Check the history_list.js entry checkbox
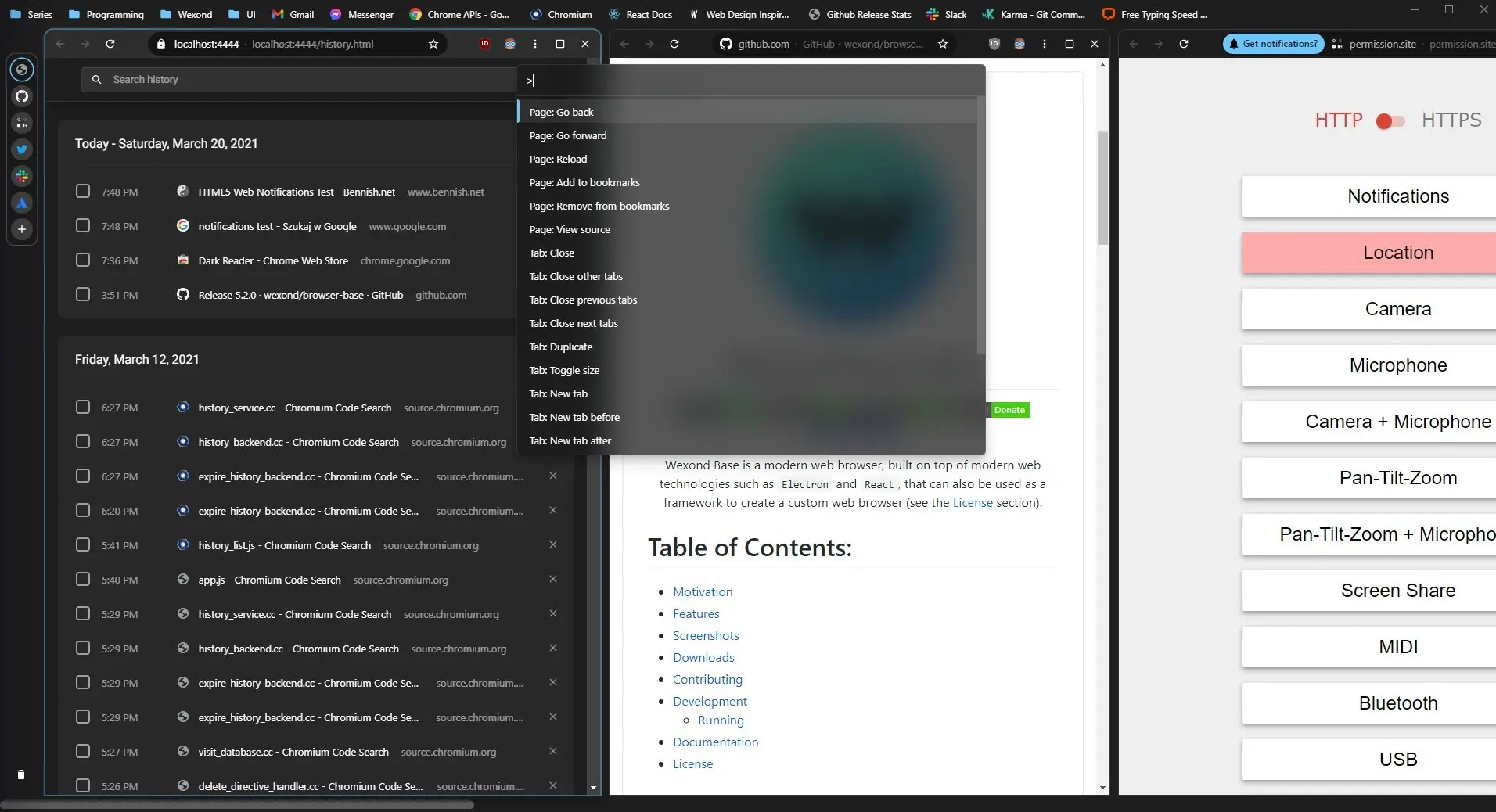The image size is (1496, 812). [x=83, y=544]
